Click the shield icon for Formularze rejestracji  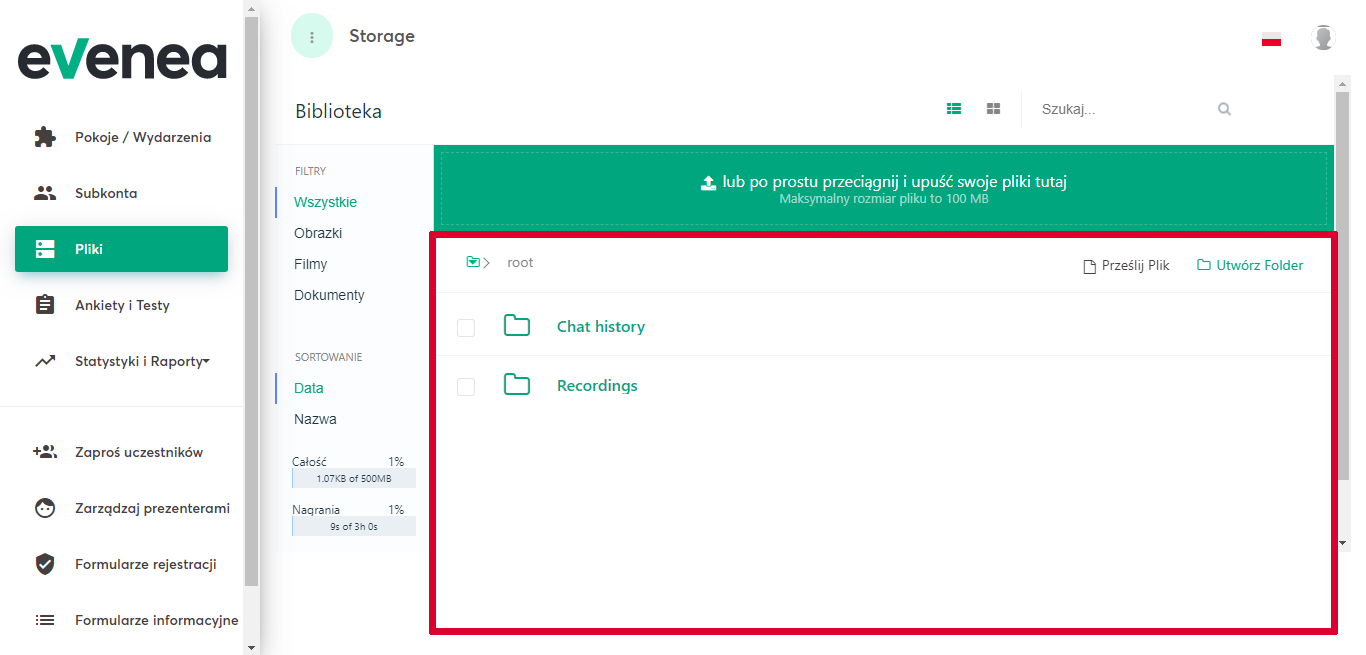45,564
